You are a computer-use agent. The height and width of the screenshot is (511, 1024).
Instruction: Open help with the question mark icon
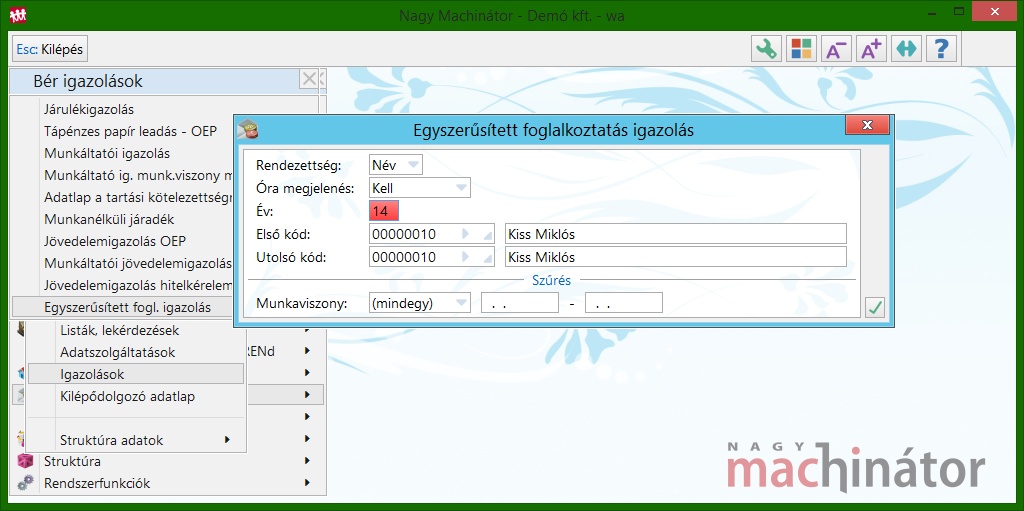(941, 49)
